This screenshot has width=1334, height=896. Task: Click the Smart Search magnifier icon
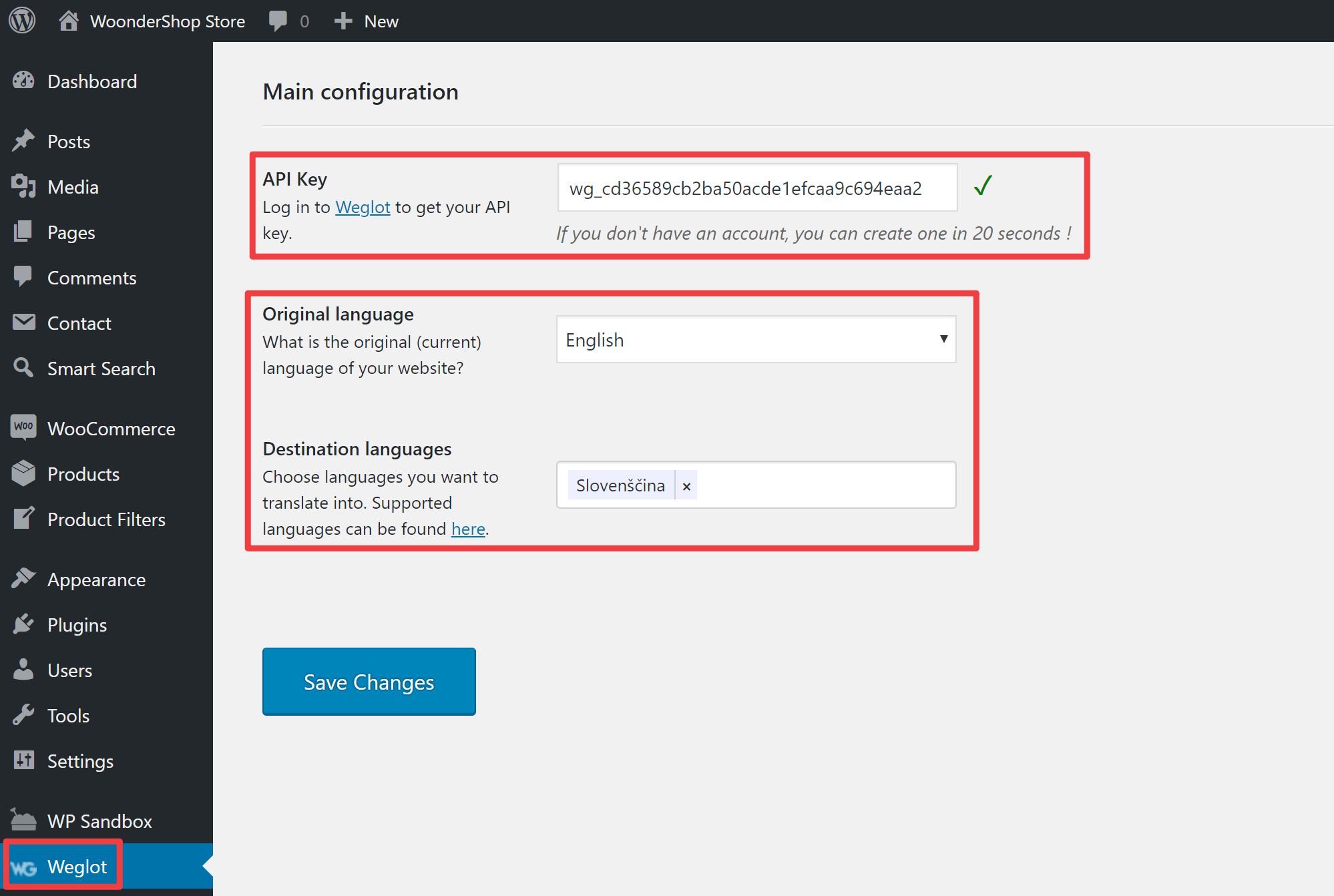coord(23,368)
